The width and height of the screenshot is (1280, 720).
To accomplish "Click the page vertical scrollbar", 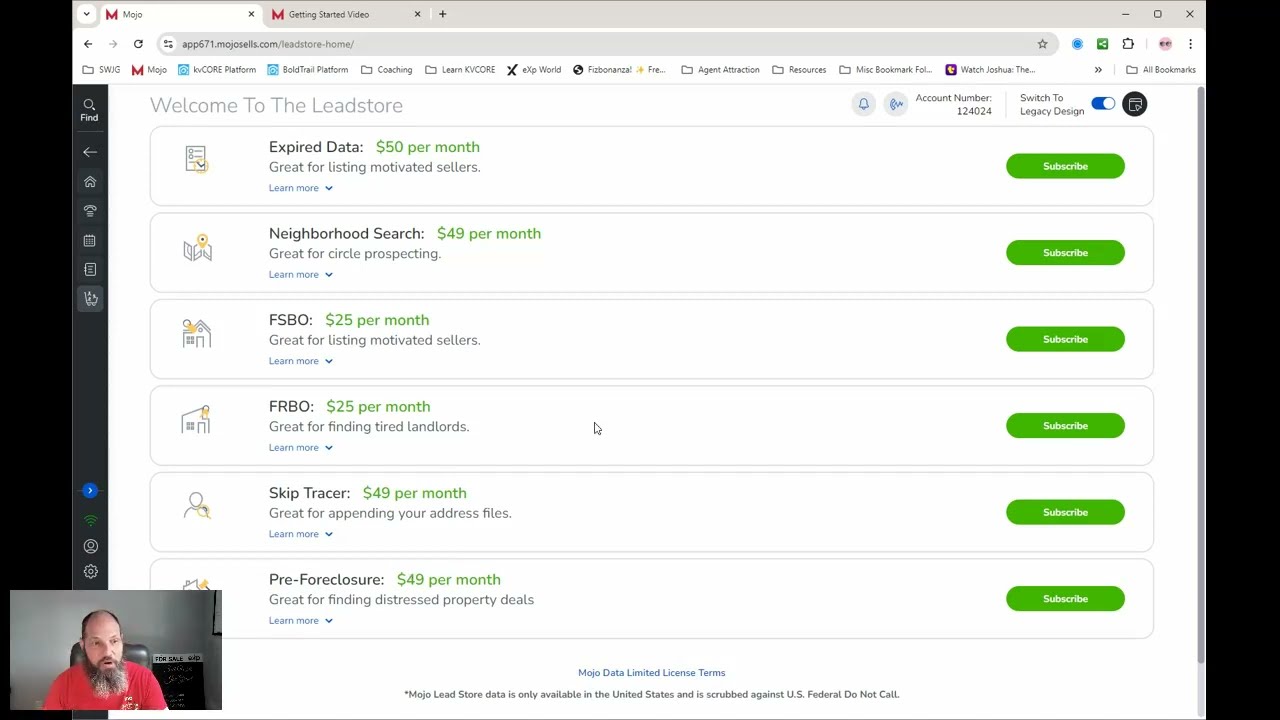I will click(x=1201, y=374).
